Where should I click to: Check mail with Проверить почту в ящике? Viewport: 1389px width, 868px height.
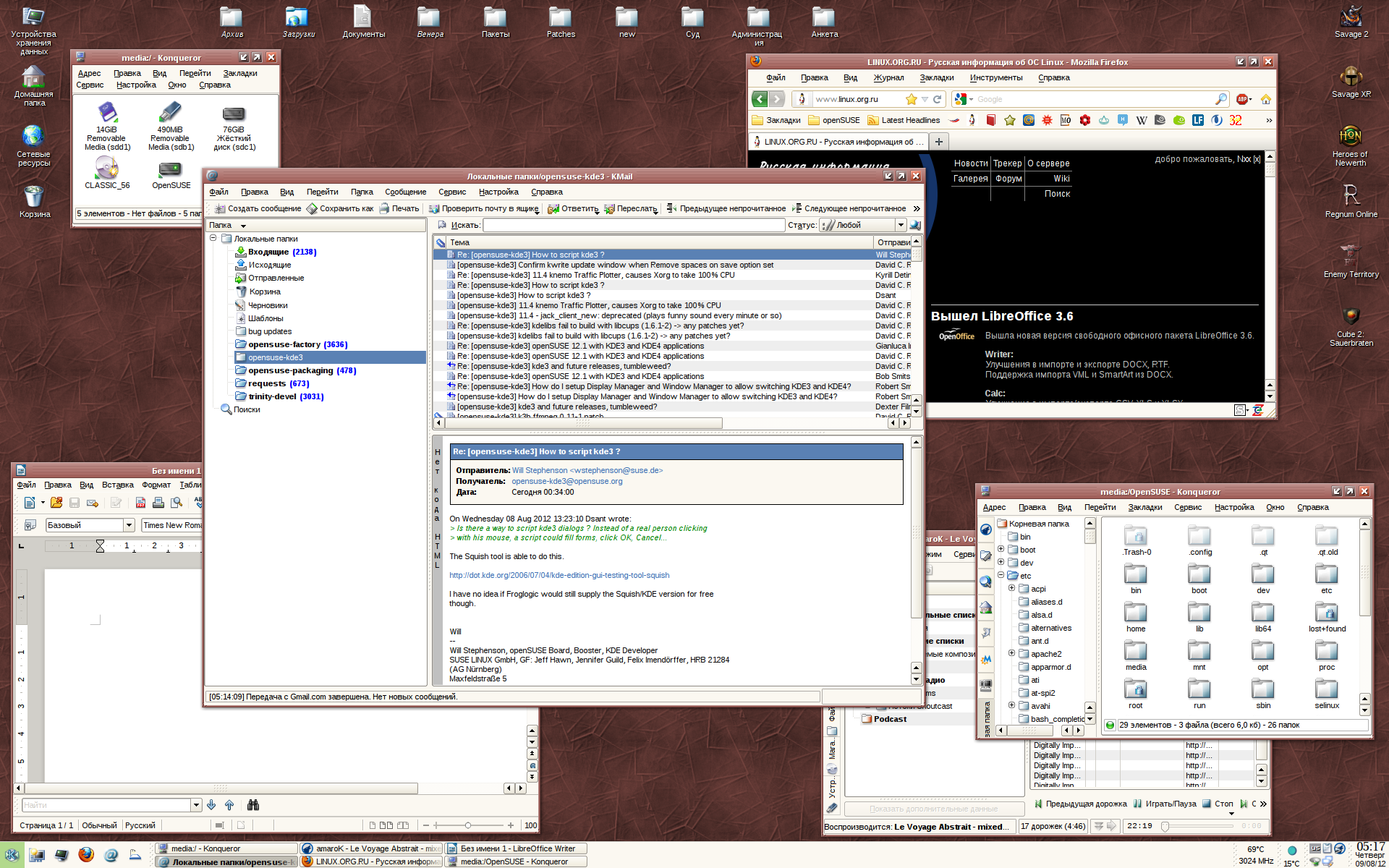(483, 208)
